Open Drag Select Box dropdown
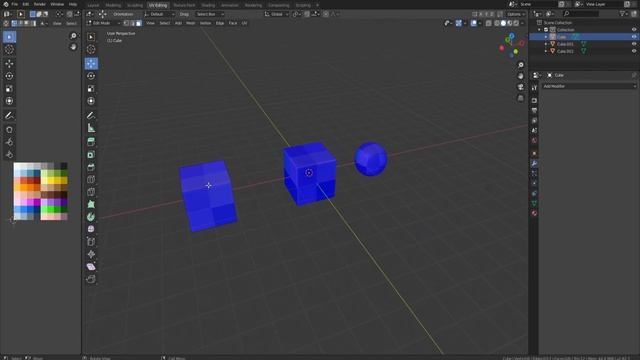Screen dimensions: 640x360 pos(210,14)
